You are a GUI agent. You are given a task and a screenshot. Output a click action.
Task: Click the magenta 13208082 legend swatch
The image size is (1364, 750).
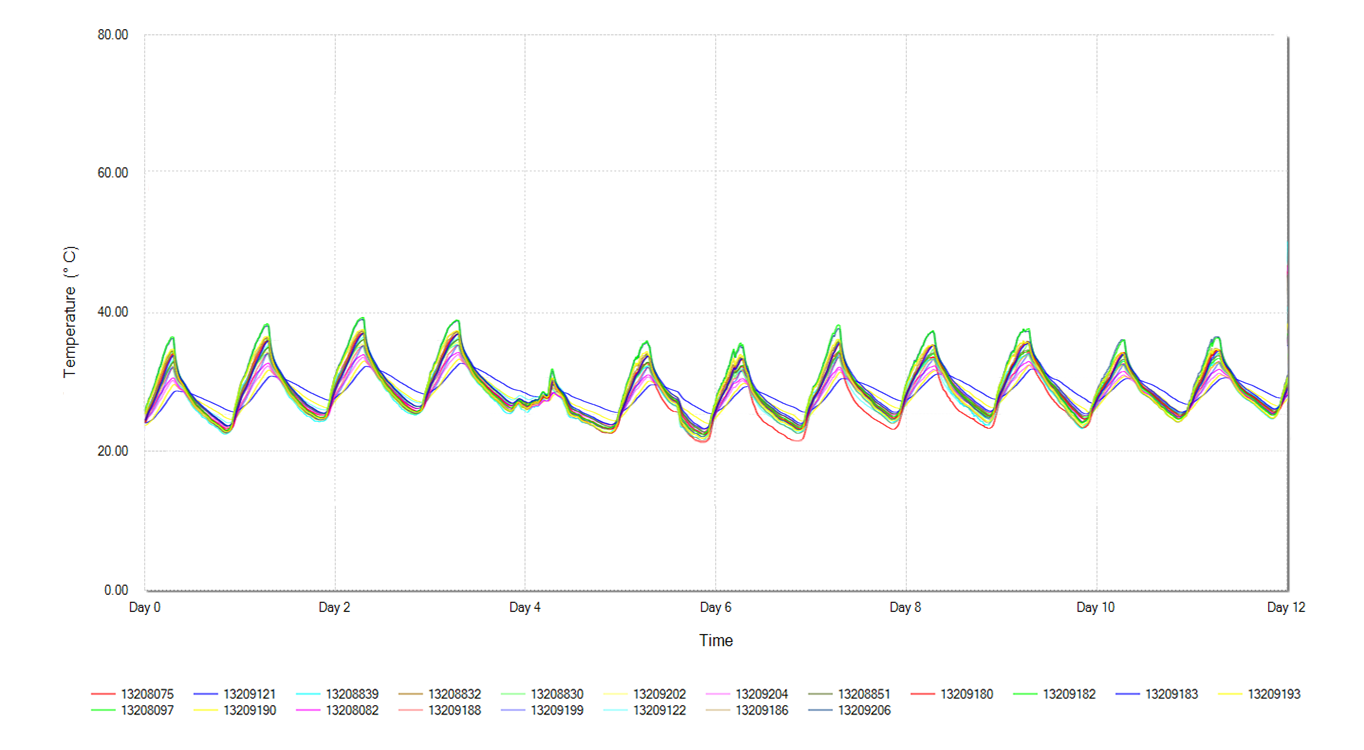pos(309,711)
